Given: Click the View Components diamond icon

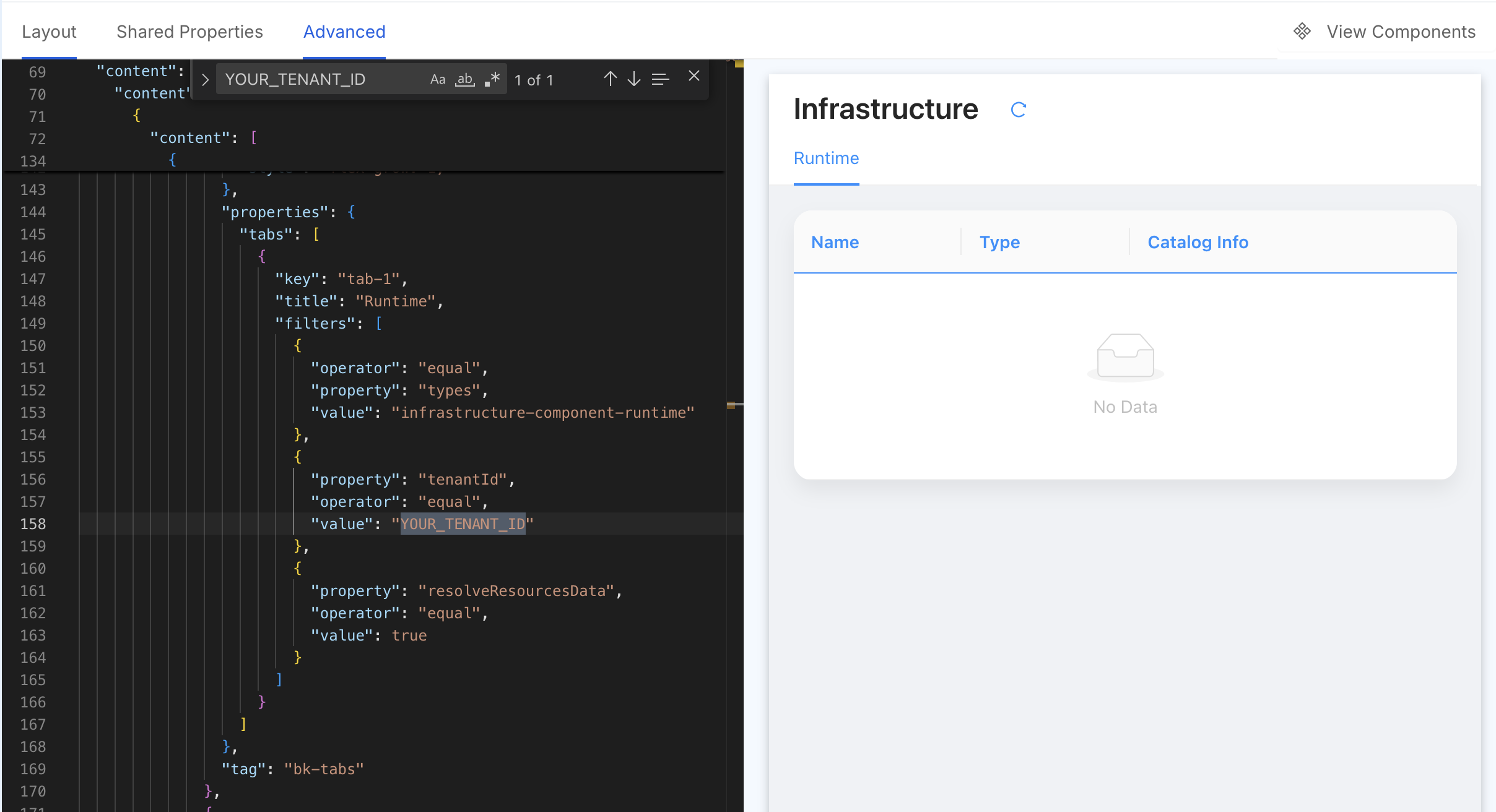Looking at the screenshot, I should point(1302,32).
